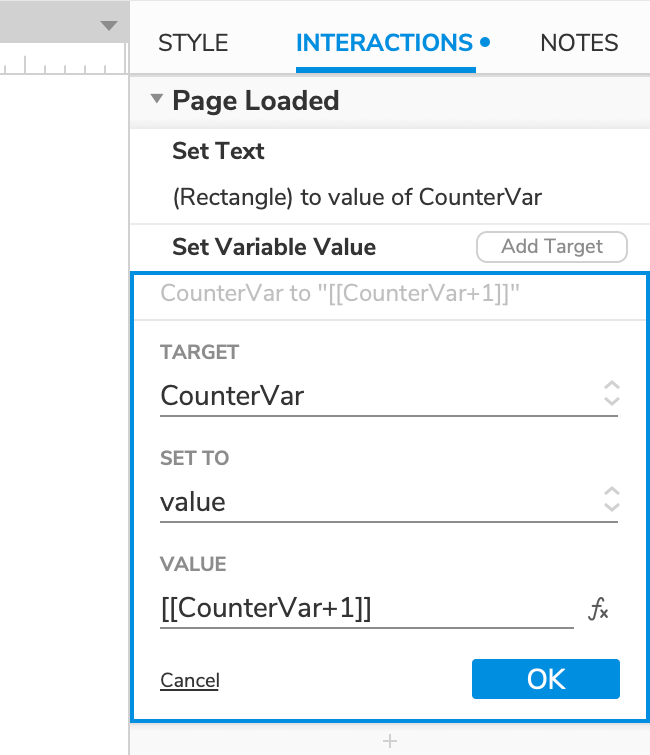
Task: Click the up-down arrows of the SET TO field
Action: 612,500
